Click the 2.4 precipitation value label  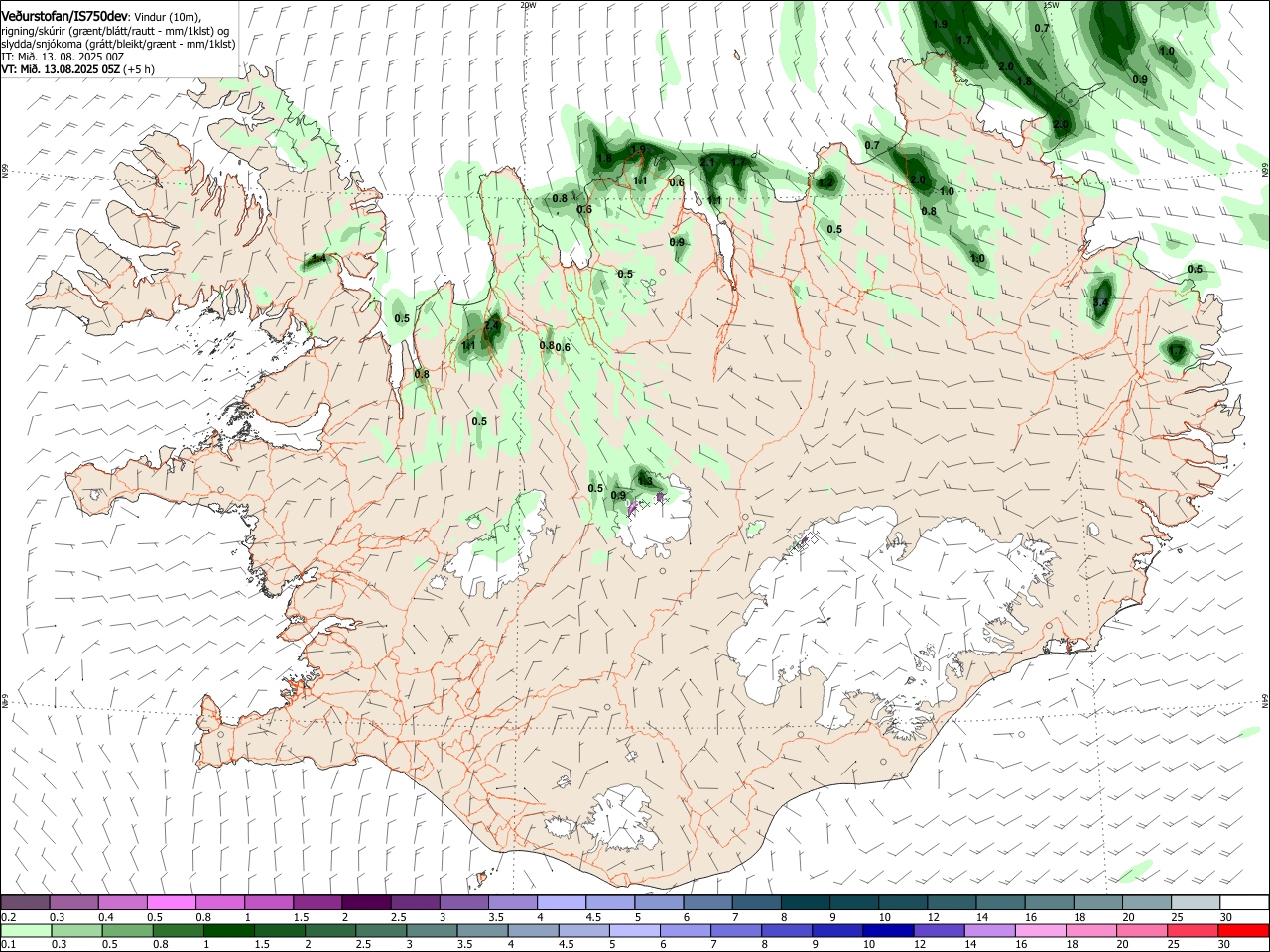point(492,326)
